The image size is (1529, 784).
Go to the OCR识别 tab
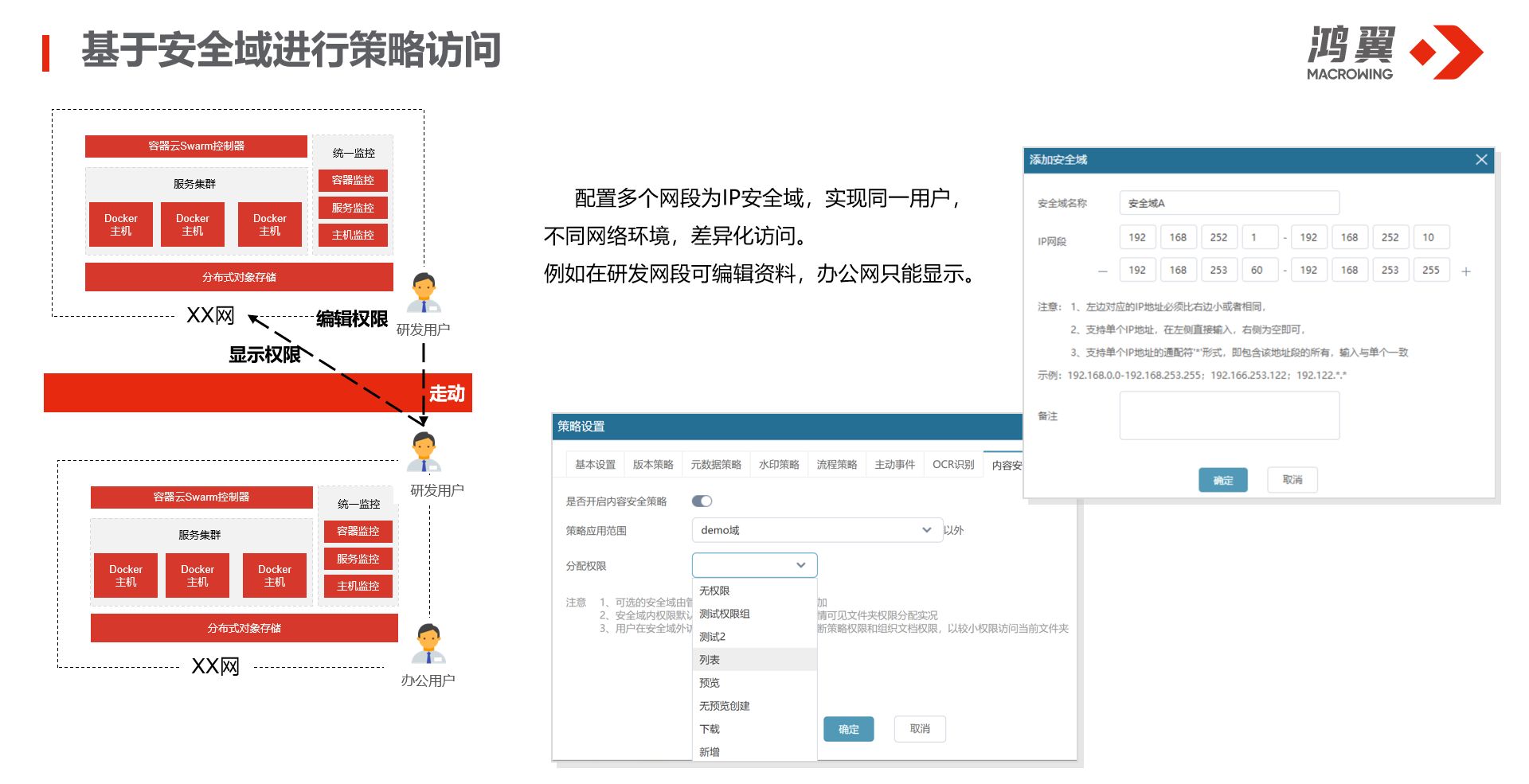(x=952, y=465)
